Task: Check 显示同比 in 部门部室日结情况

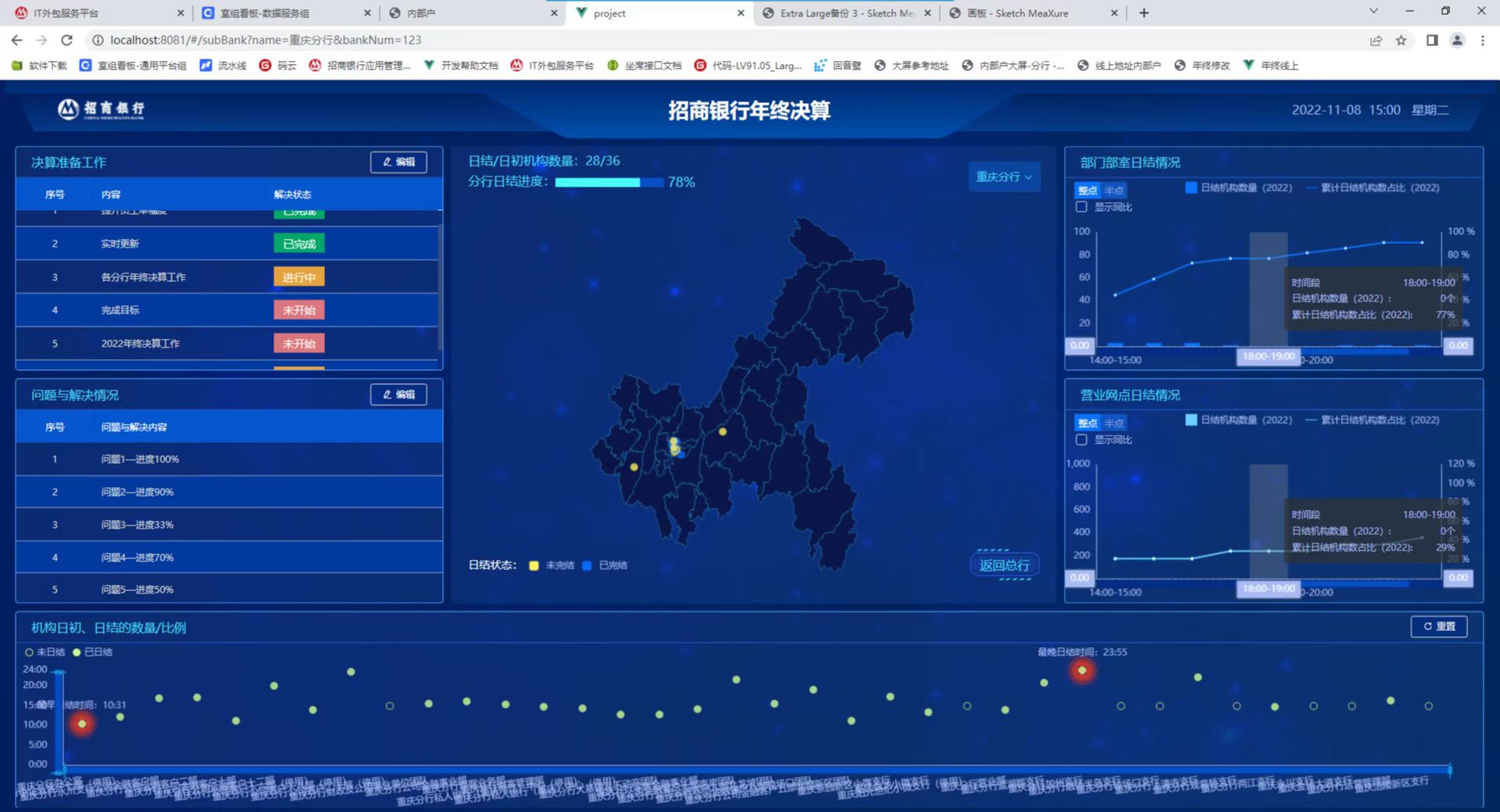Action: point(1081,207)
